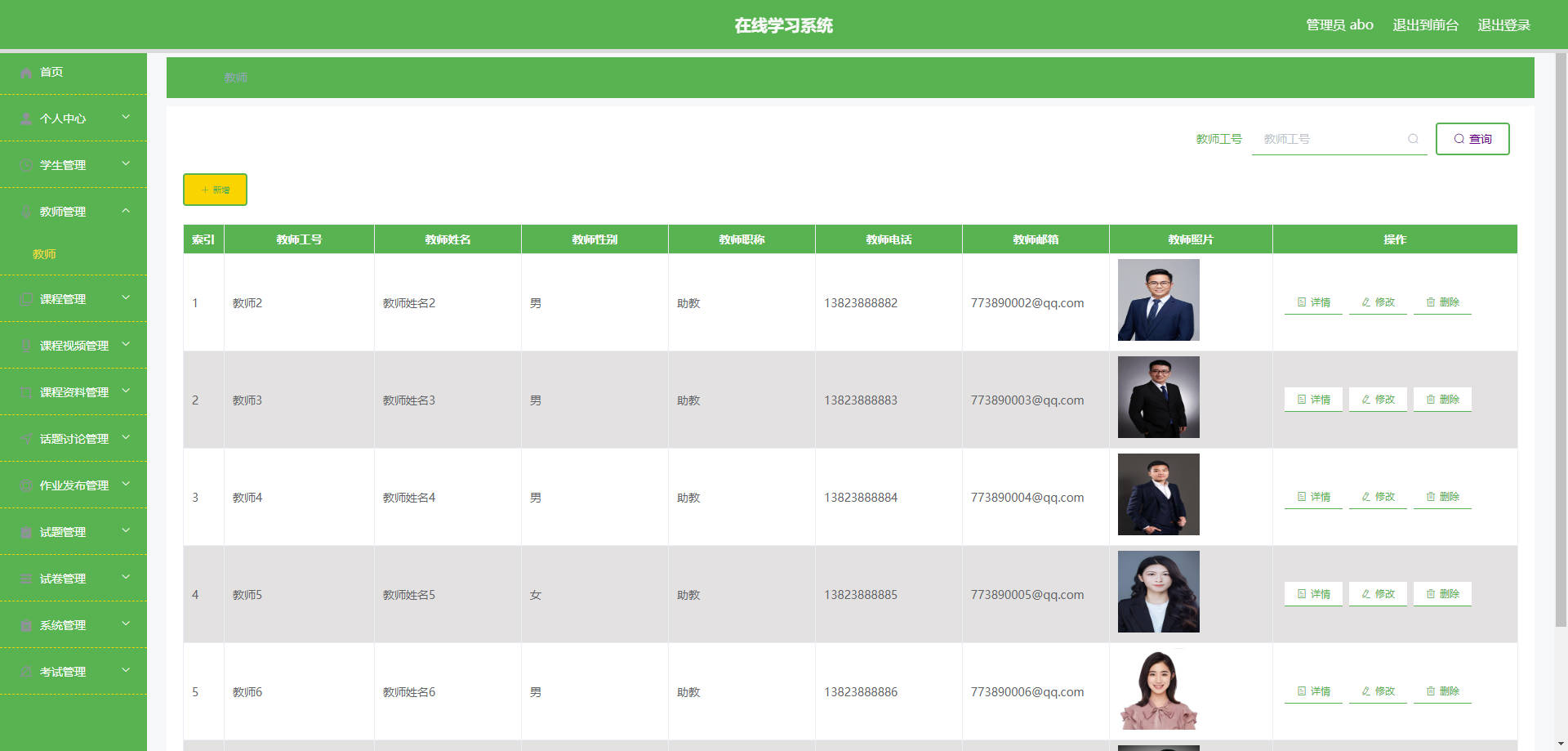Focus the 教师工号 search input
The image size is (1568, 751).
pos(1339,139)
